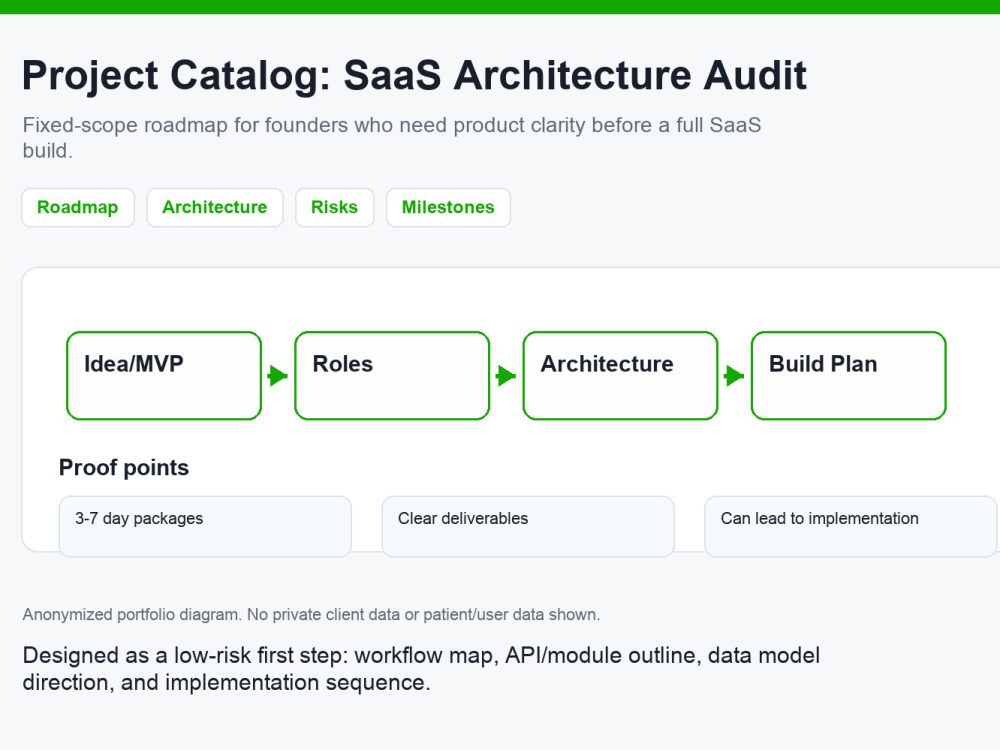1000x750 pixels.
Task: Open the Risks tag
Action: (334, 207)
